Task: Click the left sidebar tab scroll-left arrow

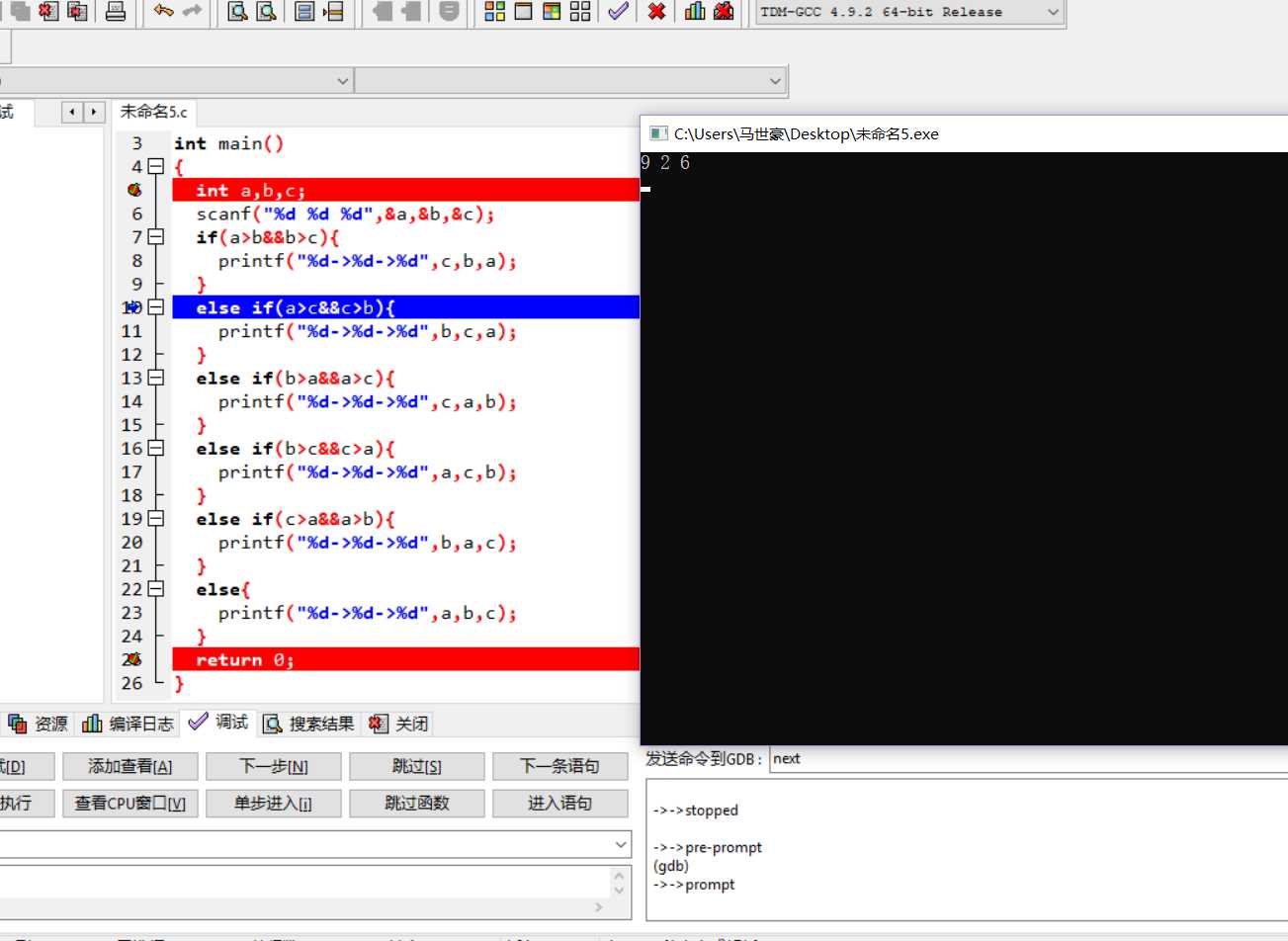Action: pos(72,112)
